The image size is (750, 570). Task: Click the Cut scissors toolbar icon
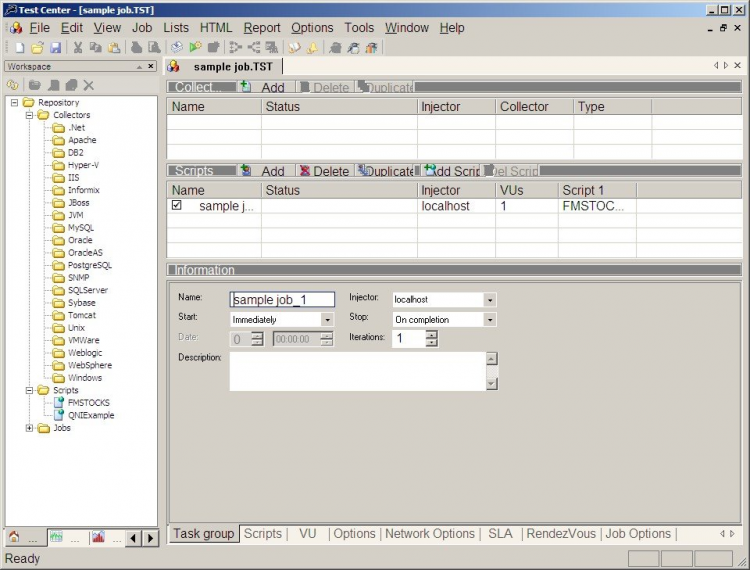(x=78, y=47)
